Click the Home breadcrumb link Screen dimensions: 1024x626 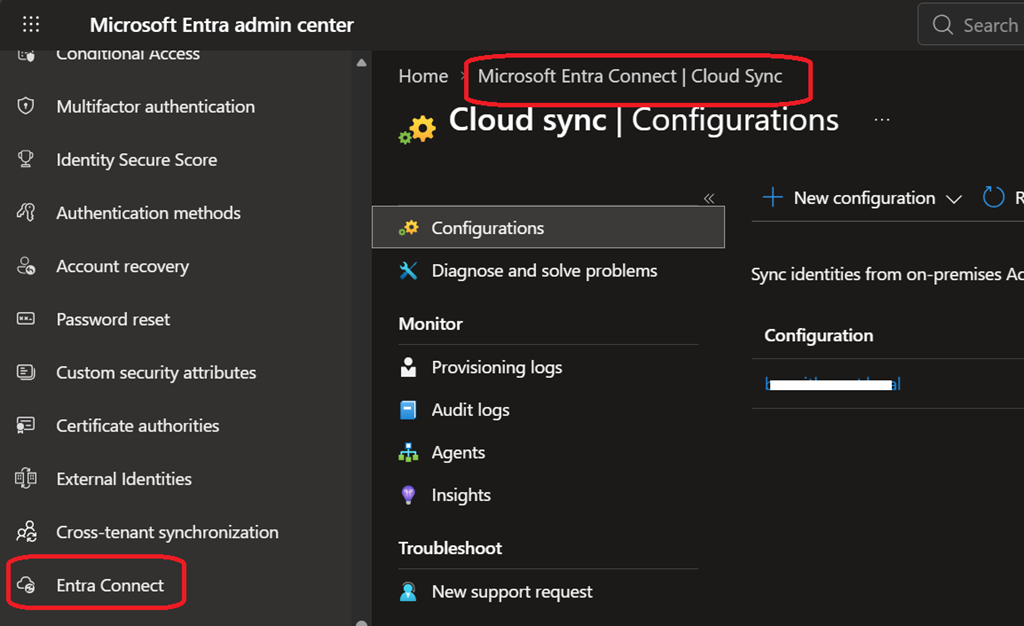[423, 76]
